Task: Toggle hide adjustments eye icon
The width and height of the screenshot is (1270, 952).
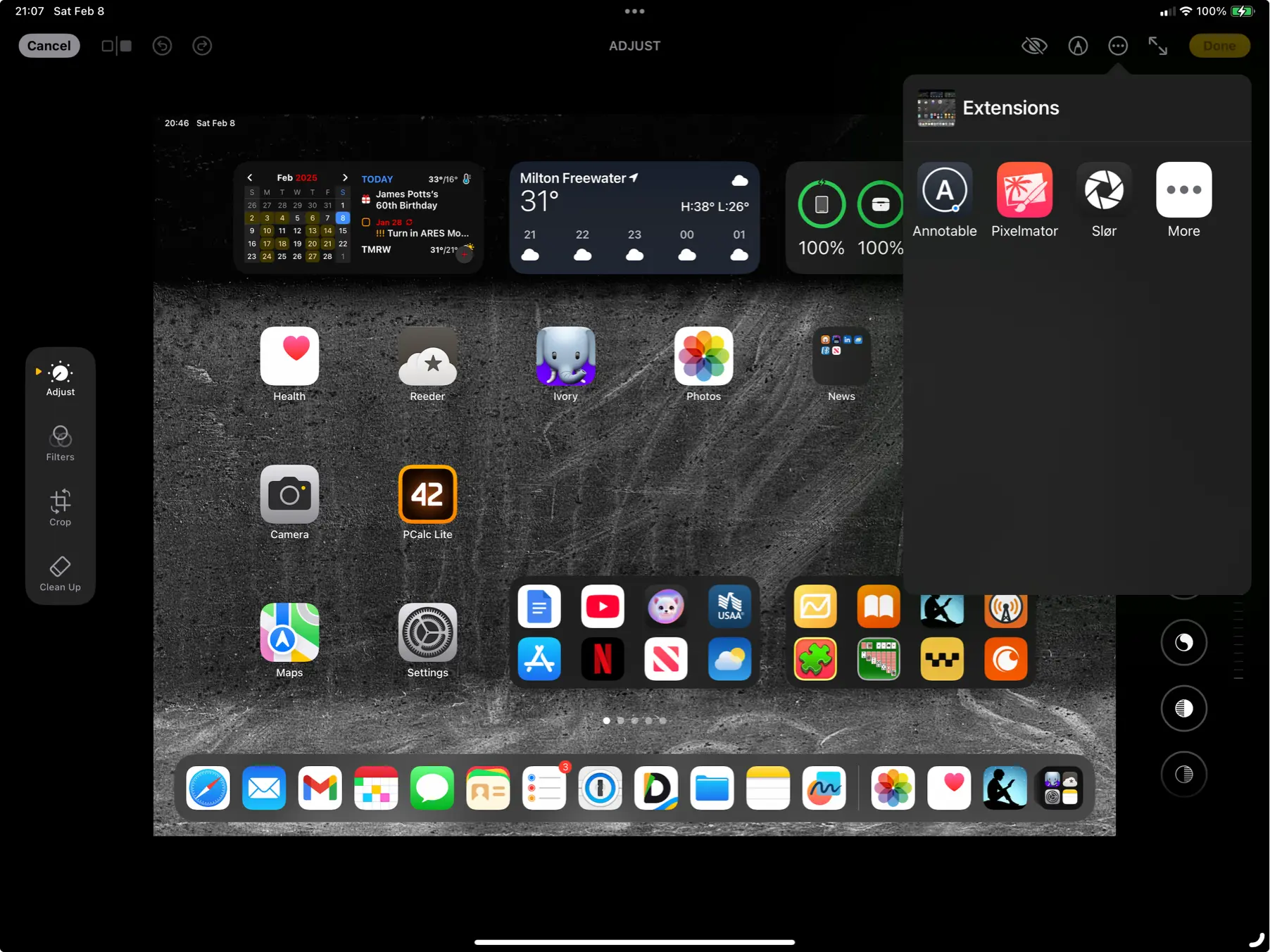Action: tap(1034, 46)
